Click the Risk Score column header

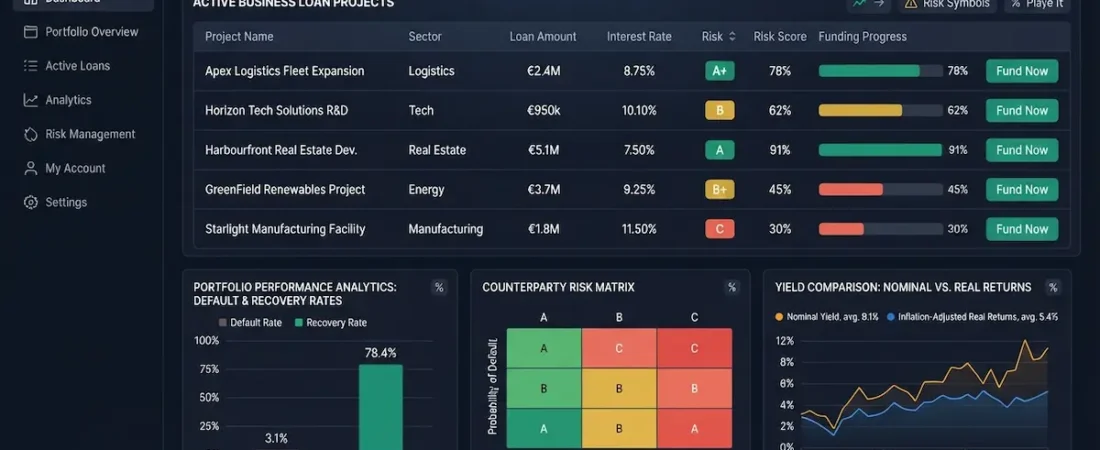coord(780,37)
